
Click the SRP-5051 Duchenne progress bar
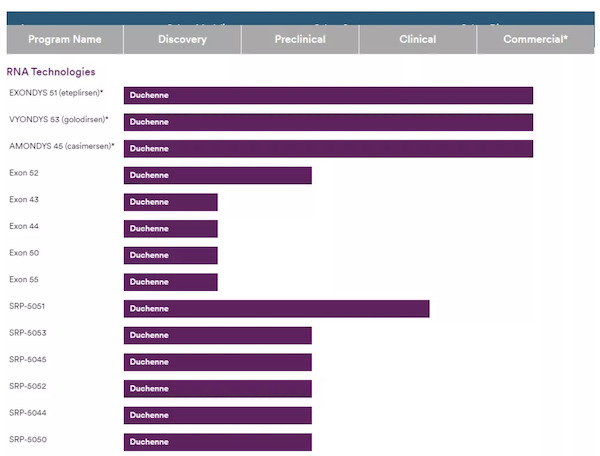pos(277,309)
